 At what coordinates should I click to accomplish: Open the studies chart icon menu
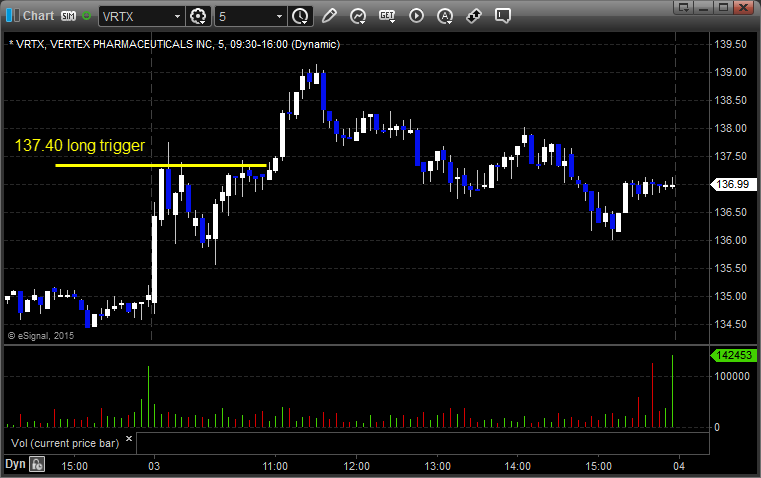point(358,16)
